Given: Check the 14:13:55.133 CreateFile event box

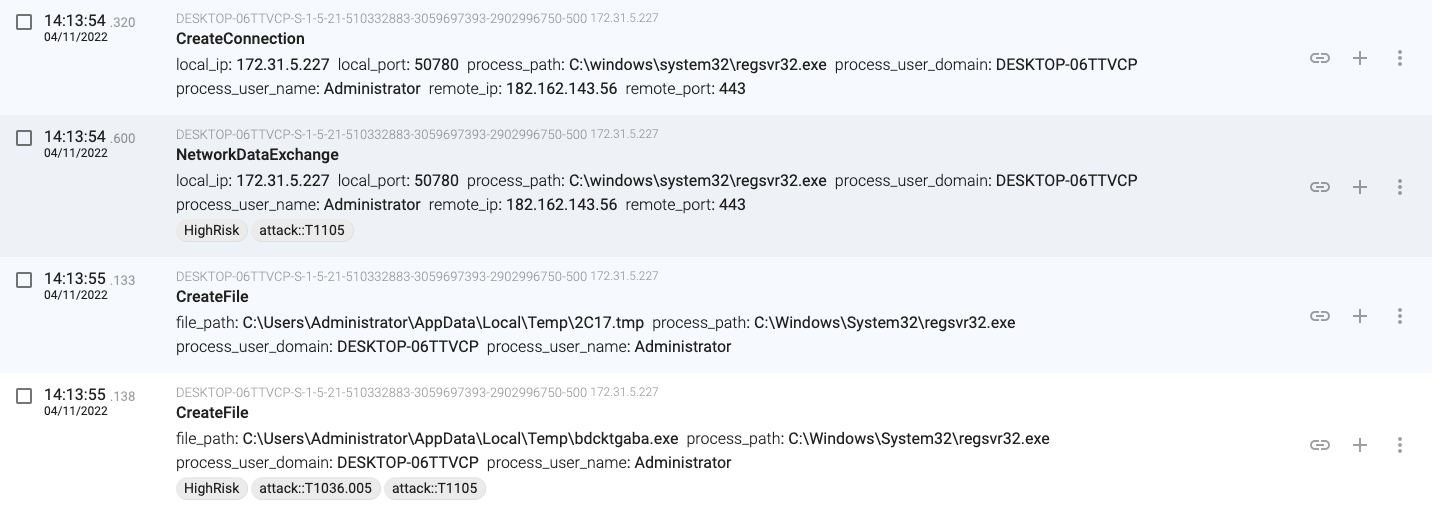Looking at the screenshot, I should click(24, 280).
